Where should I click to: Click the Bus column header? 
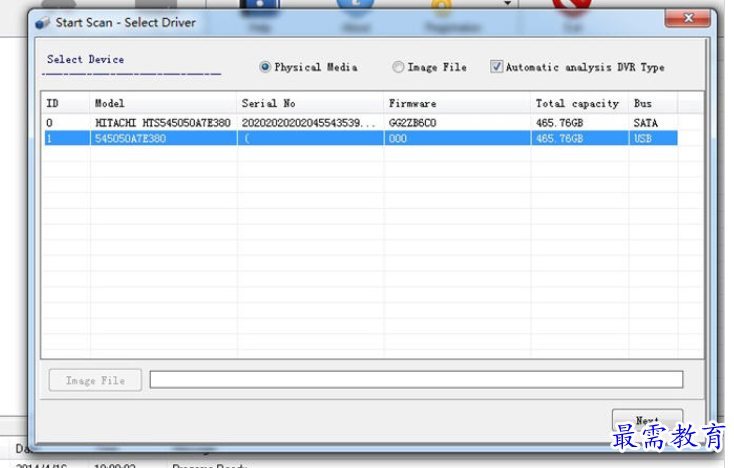pyautogui.click(x=653, y=103)
